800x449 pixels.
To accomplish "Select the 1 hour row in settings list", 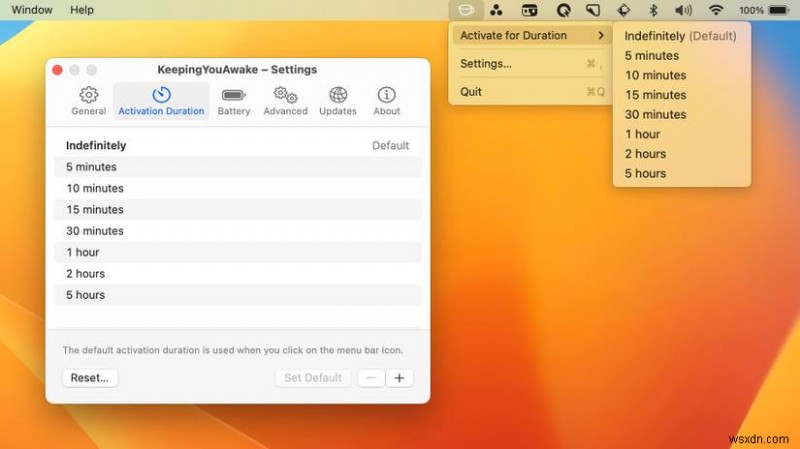I will pos(238,253).
